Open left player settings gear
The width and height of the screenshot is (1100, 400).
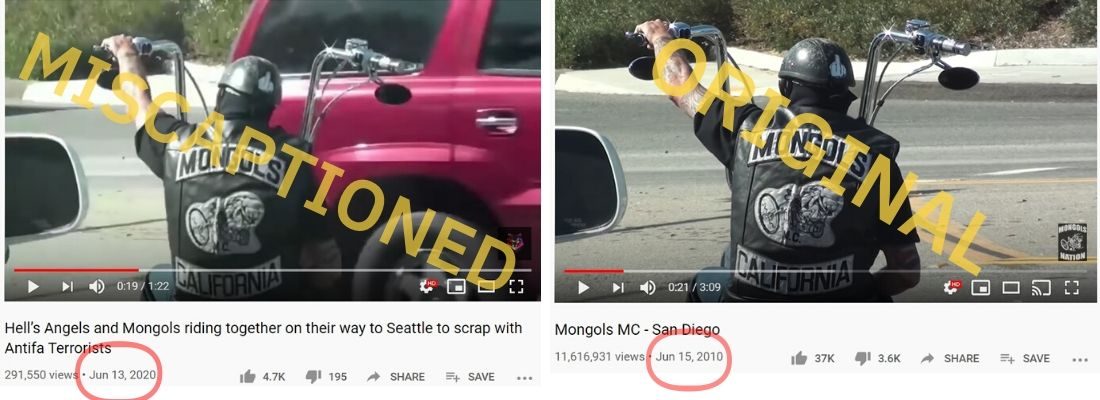(427, 286)
